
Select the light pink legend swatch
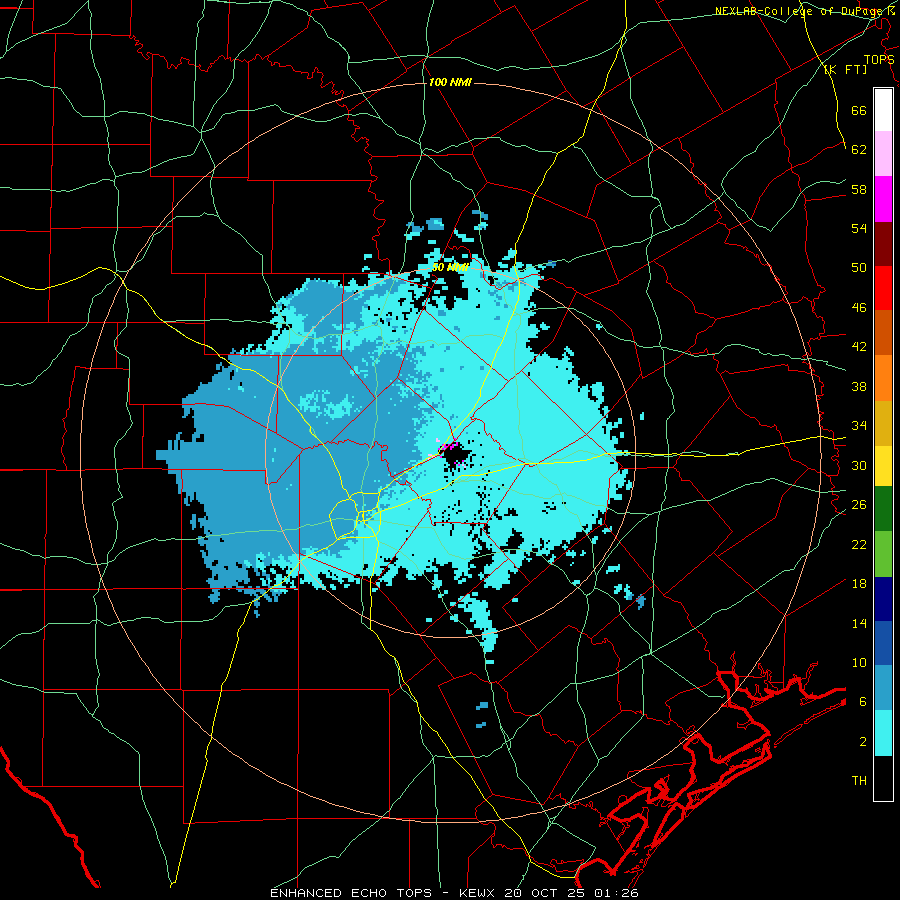pyautogui.click(x=883, y=154)
